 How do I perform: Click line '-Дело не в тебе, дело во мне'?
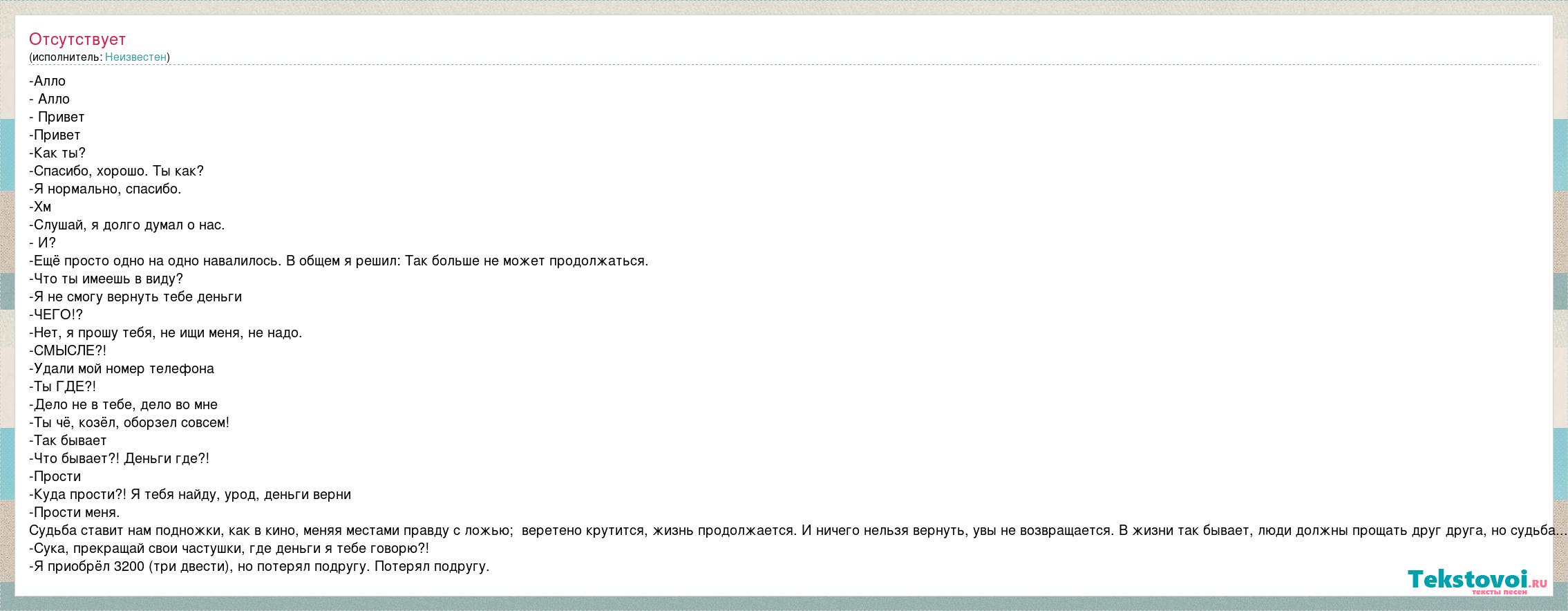(124, 404)
